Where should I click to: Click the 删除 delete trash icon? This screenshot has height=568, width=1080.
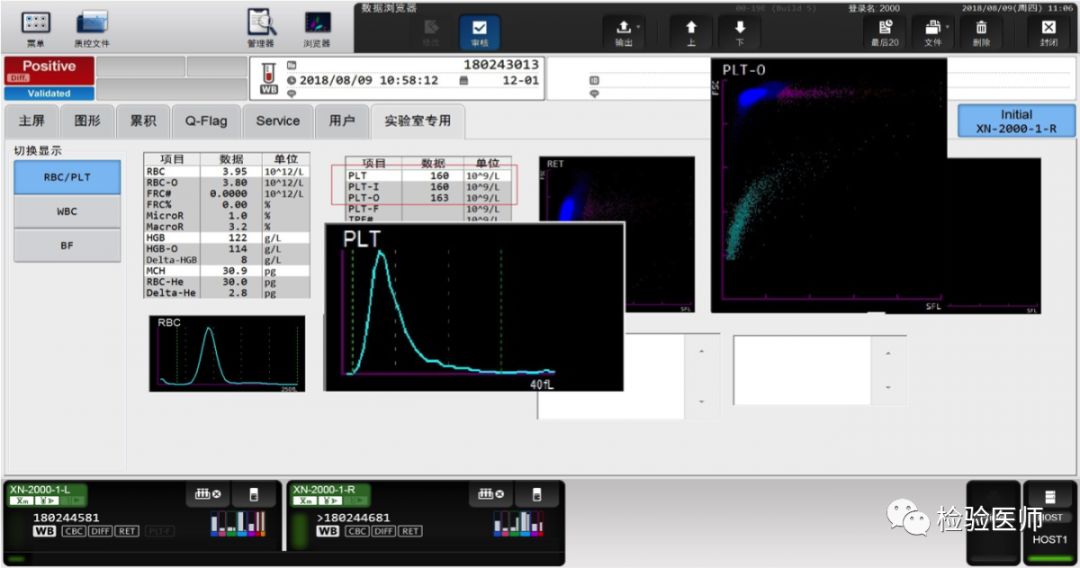pyautogui.click(x=982, y=32)
